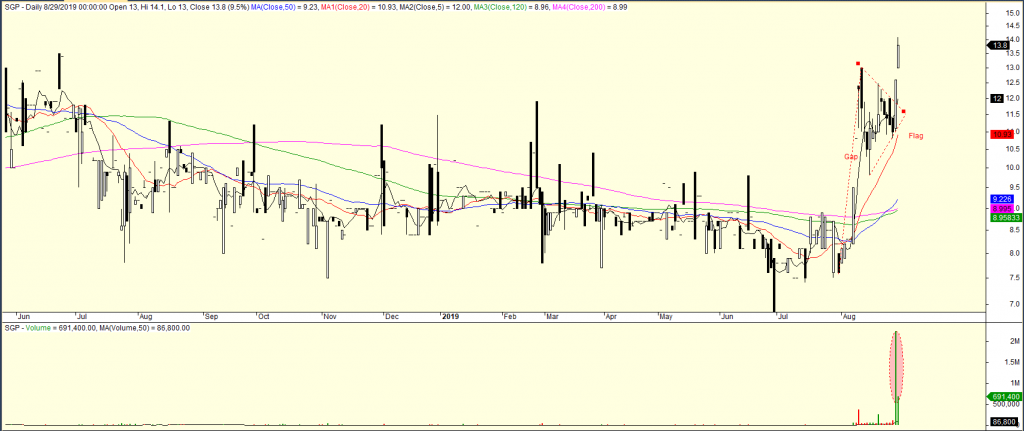Click the red 'Gap' annotation text
Screen dimensions: 1024x431
pos(851,157)
